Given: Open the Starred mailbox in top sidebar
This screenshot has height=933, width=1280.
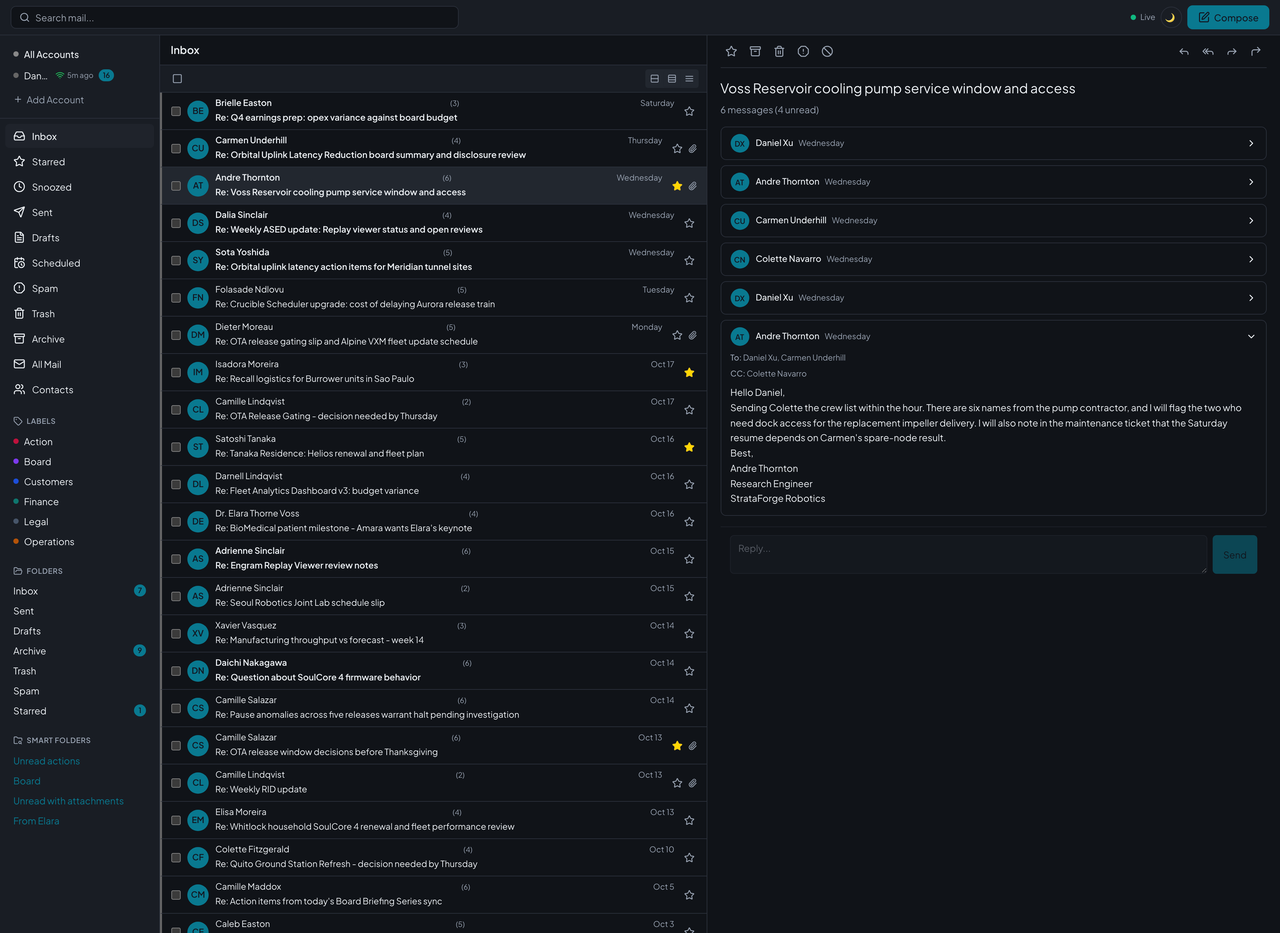Looking at the screenshot, I should click(x=80, y=162).
